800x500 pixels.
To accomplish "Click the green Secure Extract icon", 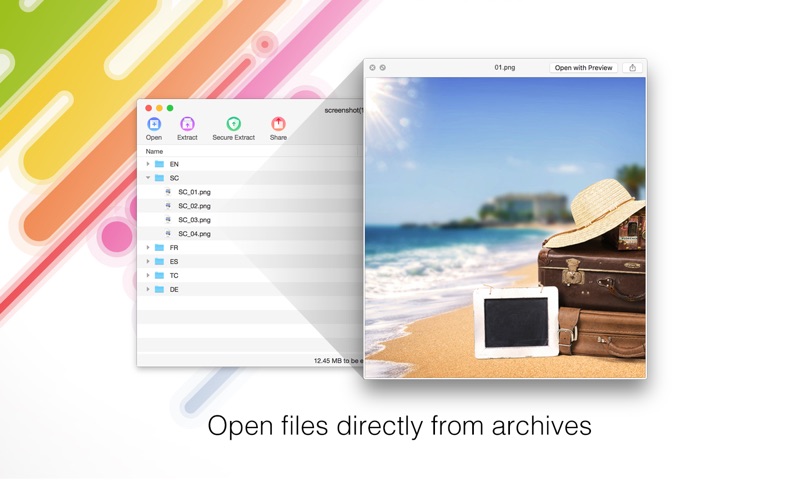I will [x=233, y=124].
